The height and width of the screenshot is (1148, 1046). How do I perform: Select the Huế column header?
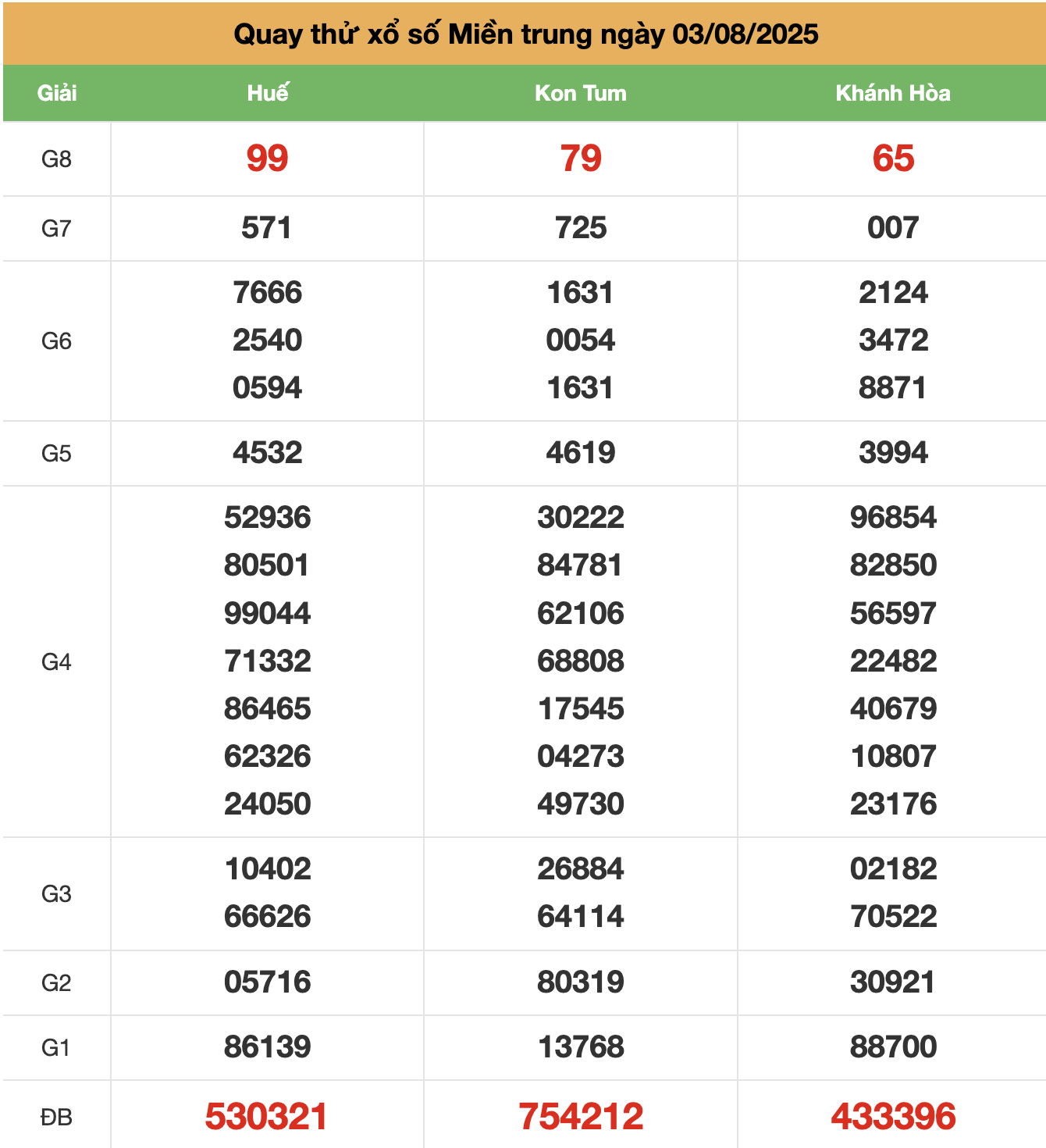click(x=267, y=93)
